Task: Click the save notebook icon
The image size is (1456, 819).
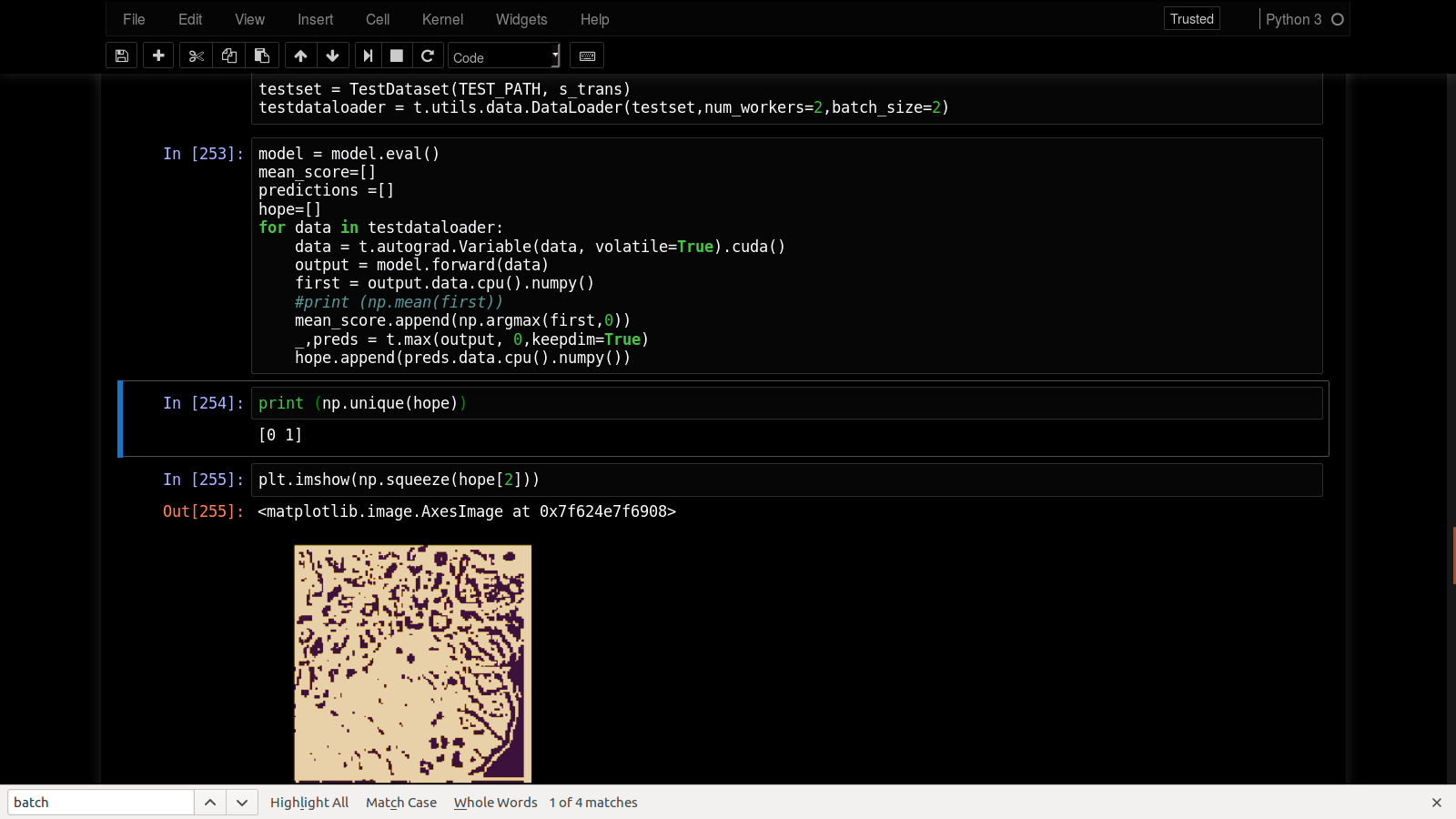Action: click(x=121, y=56)
